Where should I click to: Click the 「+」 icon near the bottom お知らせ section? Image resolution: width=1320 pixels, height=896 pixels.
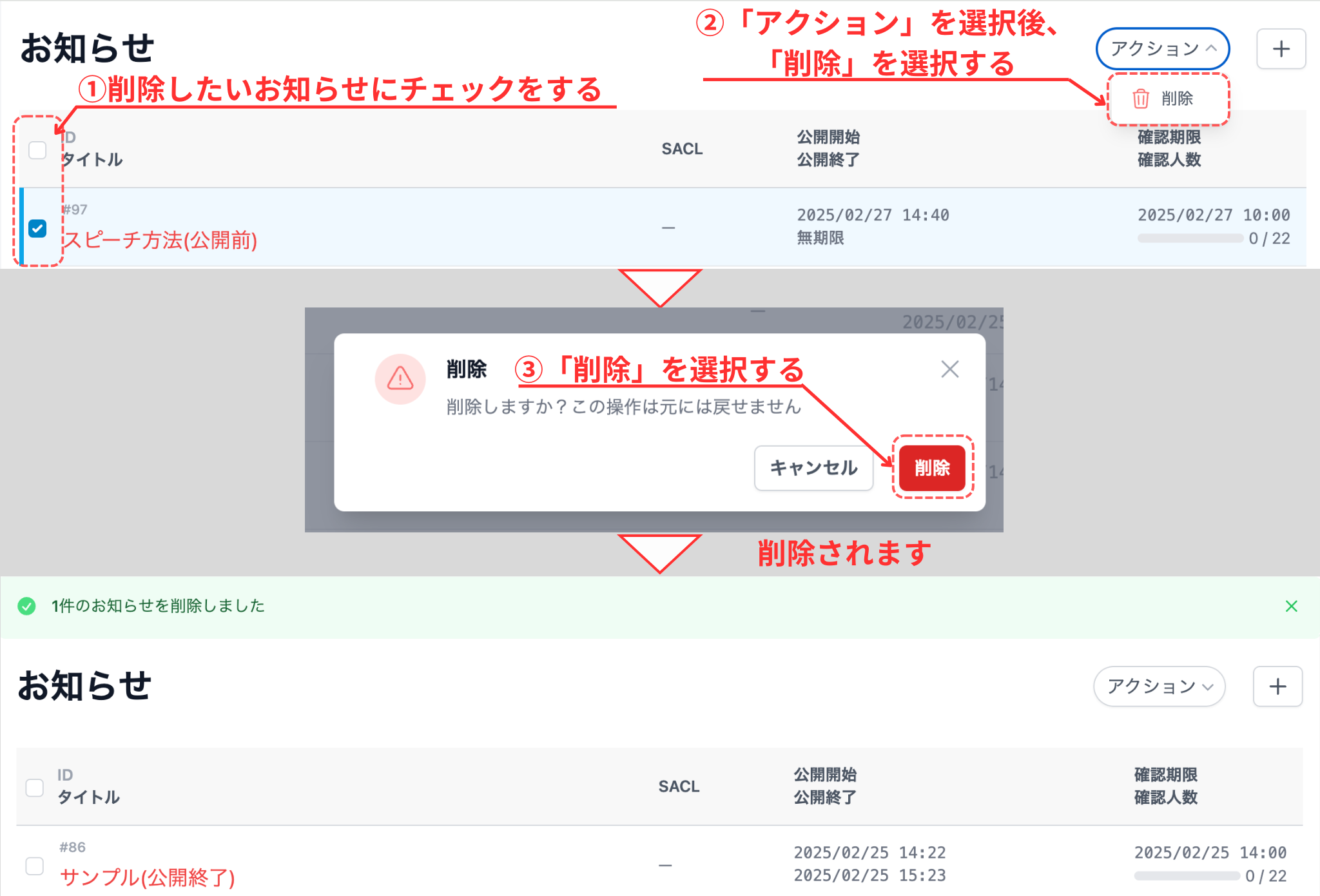pyautogui.click(x=1277, y=687)
